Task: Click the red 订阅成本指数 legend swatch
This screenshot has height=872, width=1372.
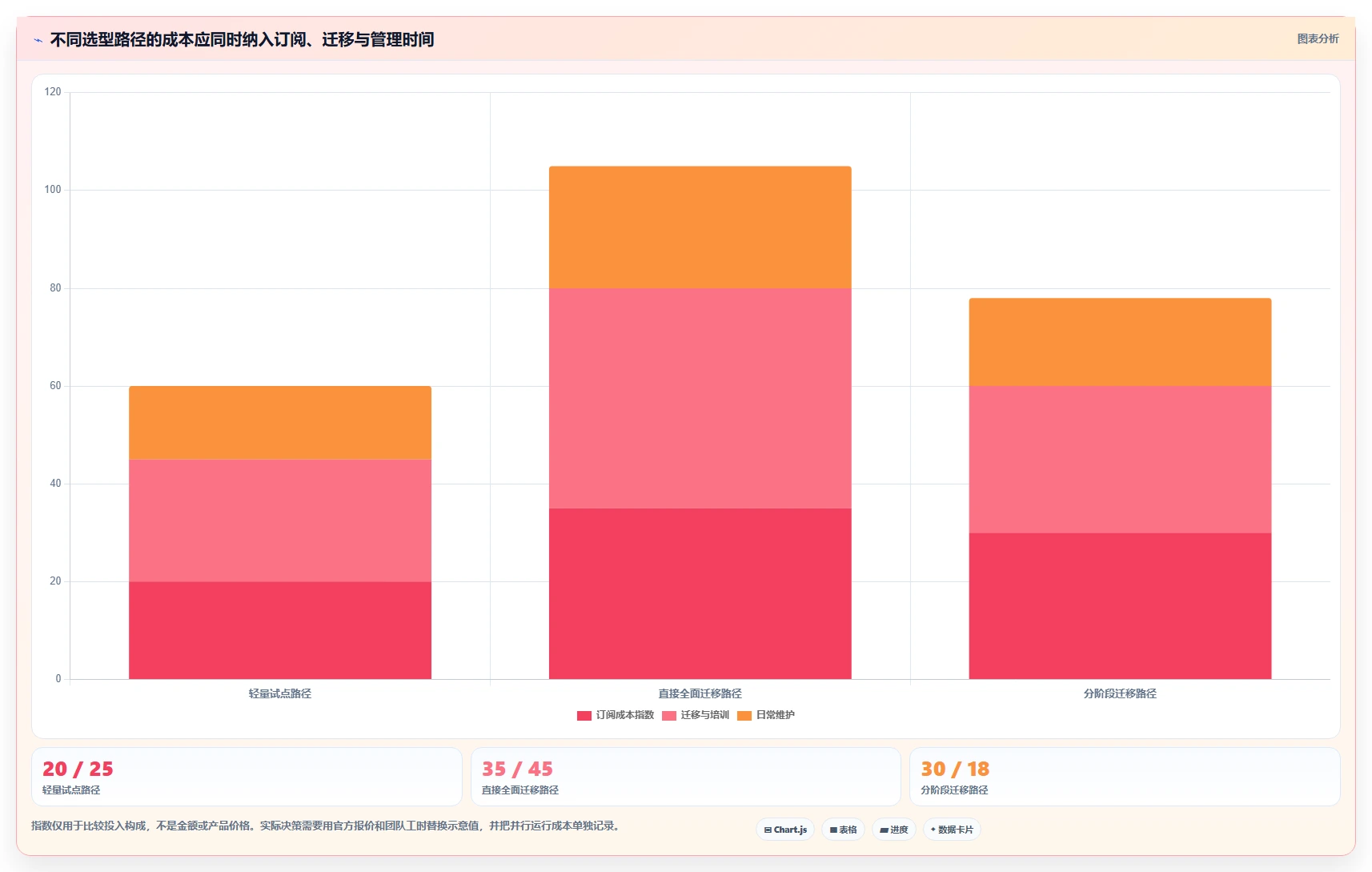Action: coord(584,716)
